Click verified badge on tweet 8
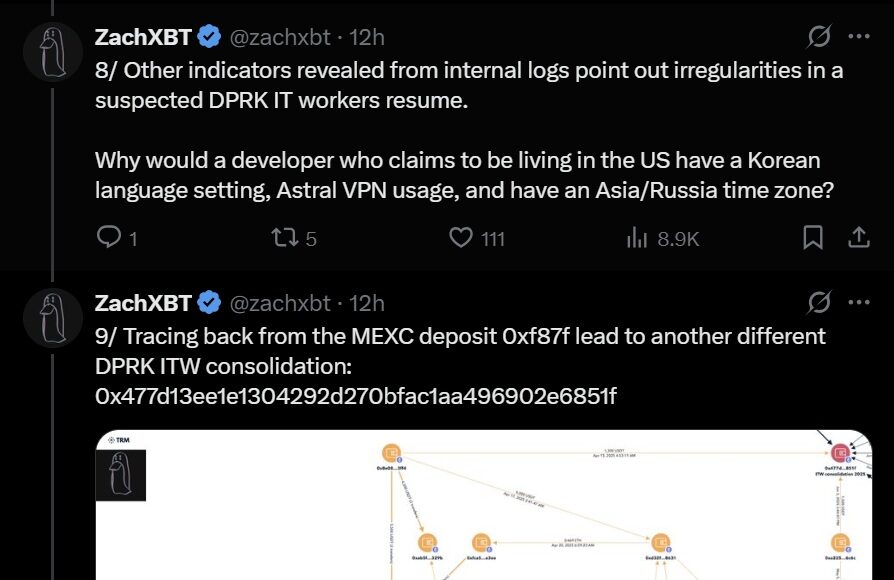Screen dimensions: 894x580 209,37
